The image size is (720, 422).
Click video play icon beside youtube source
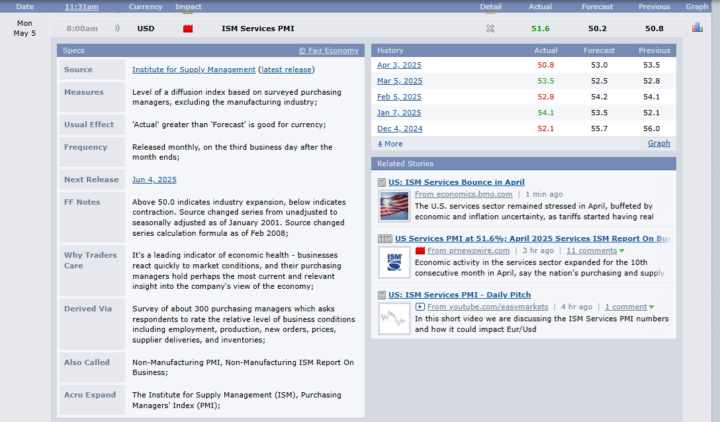[420, 307]
